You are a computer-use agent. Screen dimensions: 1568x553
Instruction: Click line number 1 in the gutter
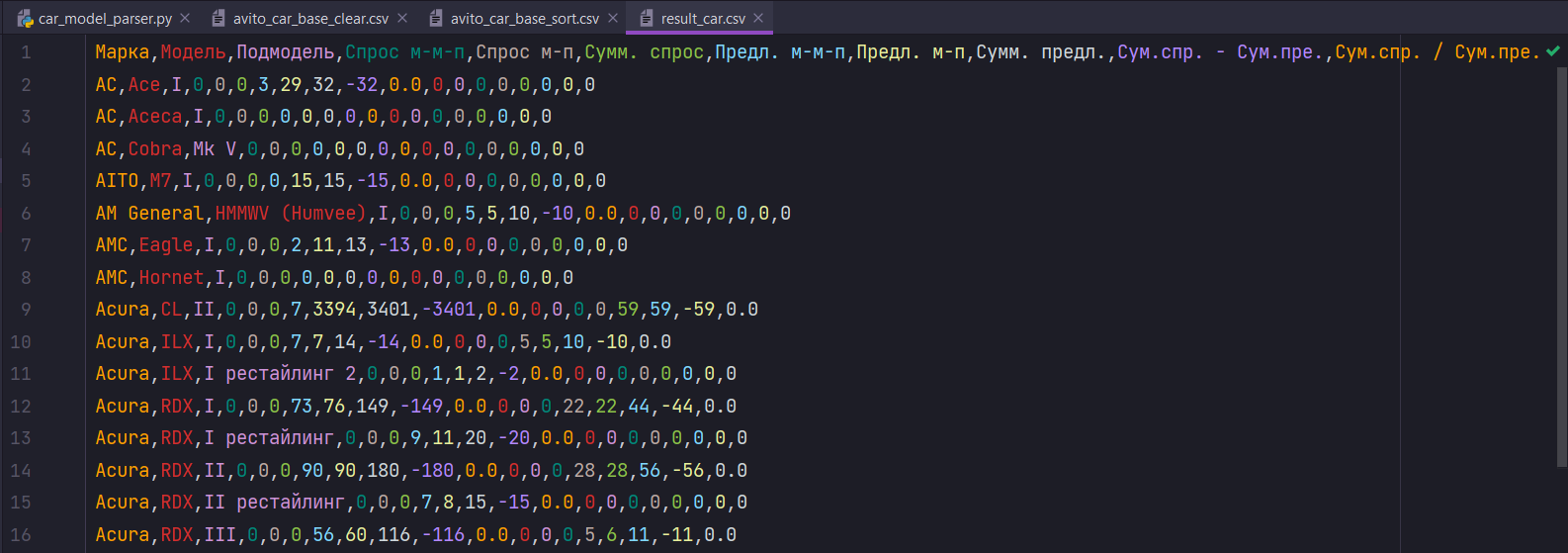pyautogui.click(x=26, y=52)
